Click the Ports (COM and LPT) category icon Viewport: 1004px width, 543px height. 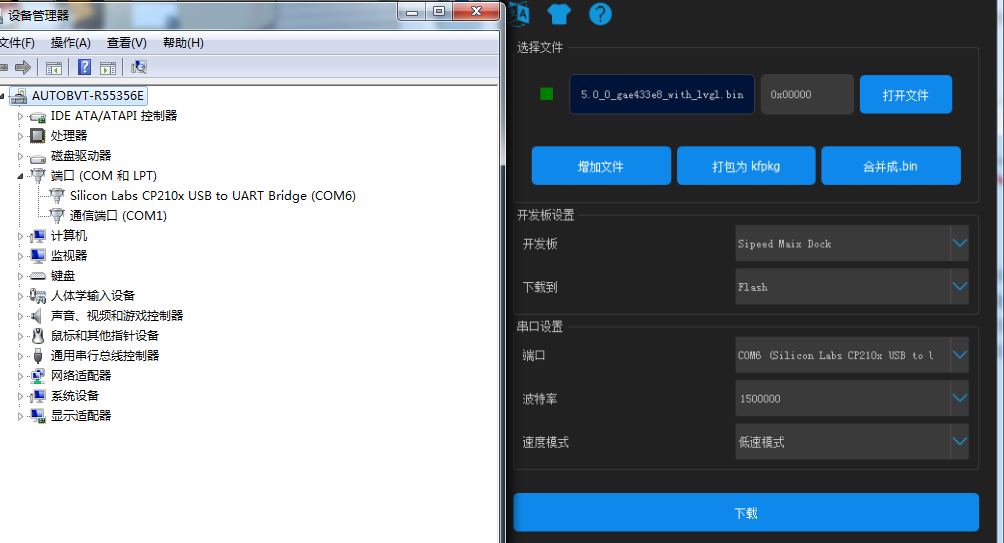tap(38, 175)
